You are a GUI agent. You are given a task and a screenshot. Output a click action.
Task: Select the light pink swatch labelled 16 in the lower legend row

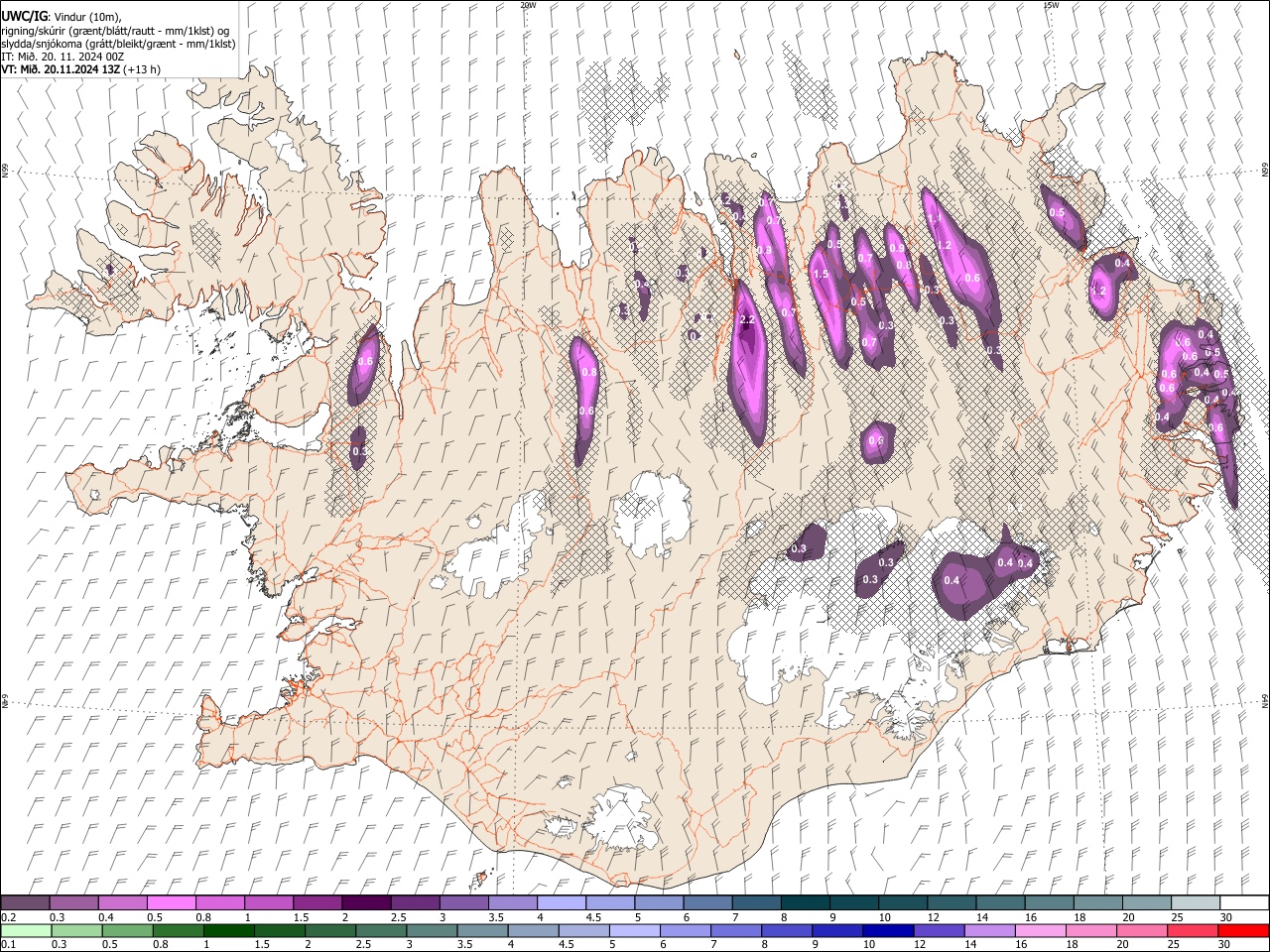pos(1040,930)
